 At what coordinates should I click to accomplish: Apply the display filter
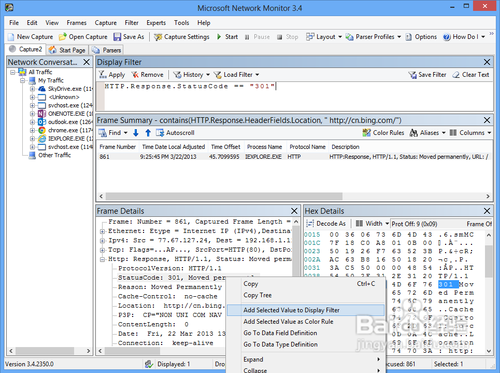pyautogui.click(x=112, y=75)
